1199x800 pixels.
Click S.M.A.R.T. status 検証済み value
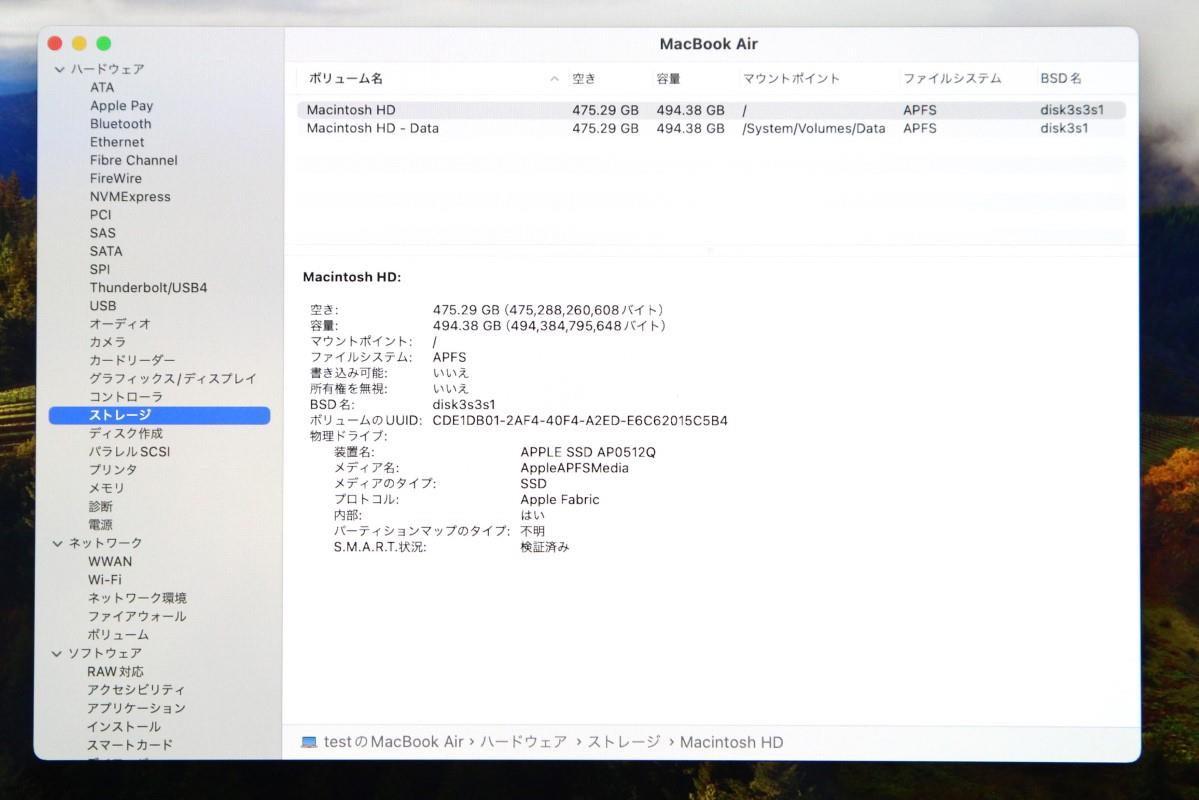544,547
